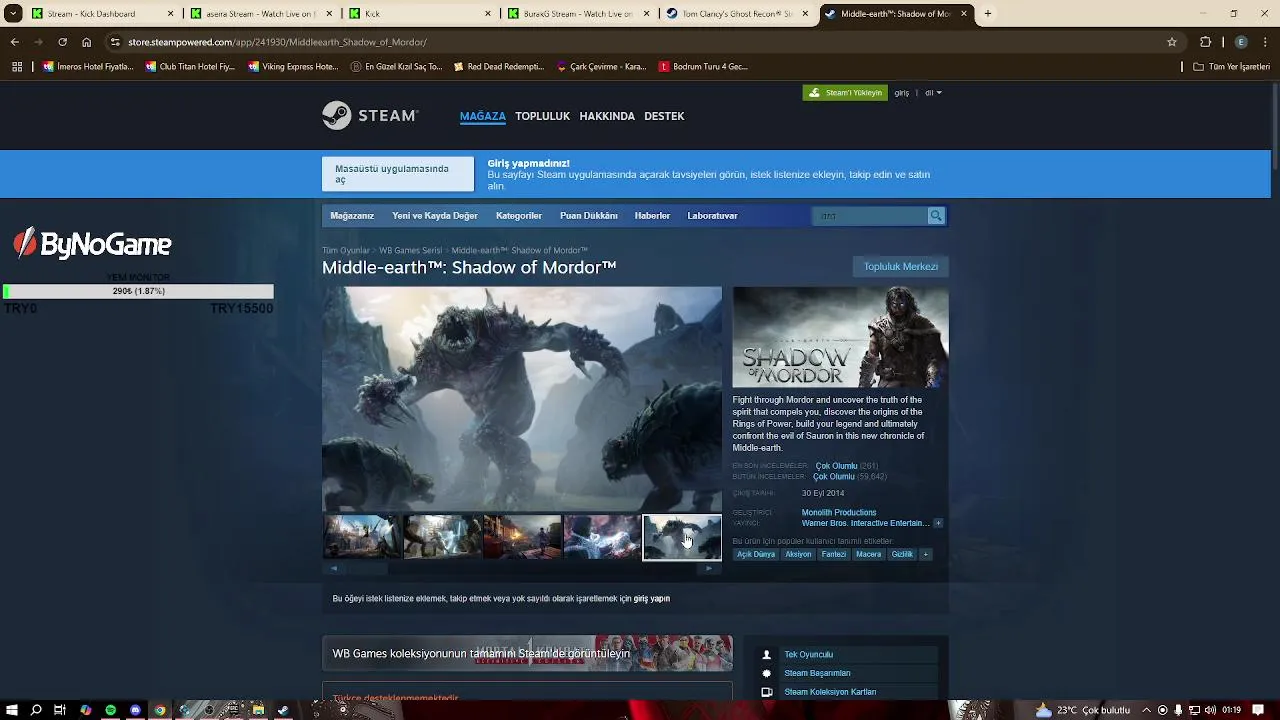The width and height of the screenshot is (1280, 720).
Task: Click the Chrome taskbar icon
Action: coord(160,710)
